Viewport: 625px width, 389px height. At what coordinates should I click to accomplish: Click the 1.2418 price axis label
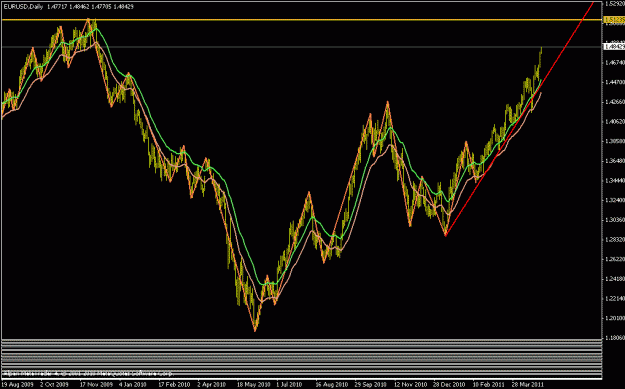(615, 279)
